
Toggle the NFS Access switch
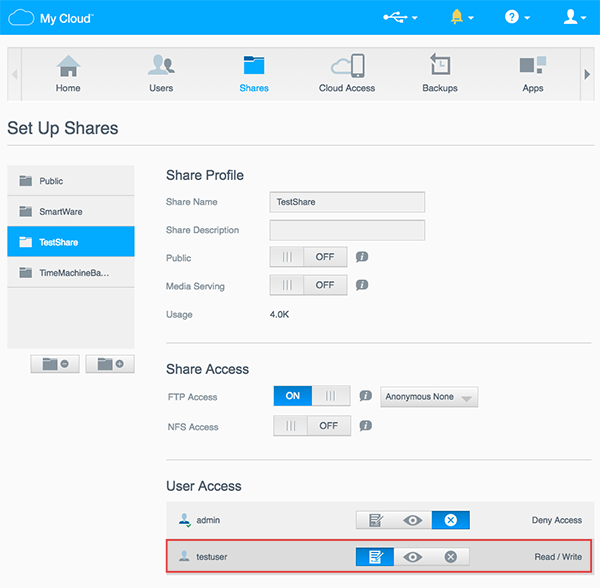coord(312,426)
